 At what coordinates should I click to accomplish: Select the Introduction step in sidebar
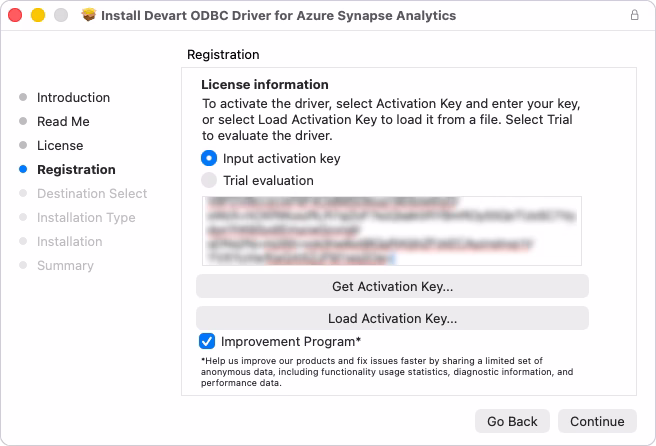[x=73, y=97]
